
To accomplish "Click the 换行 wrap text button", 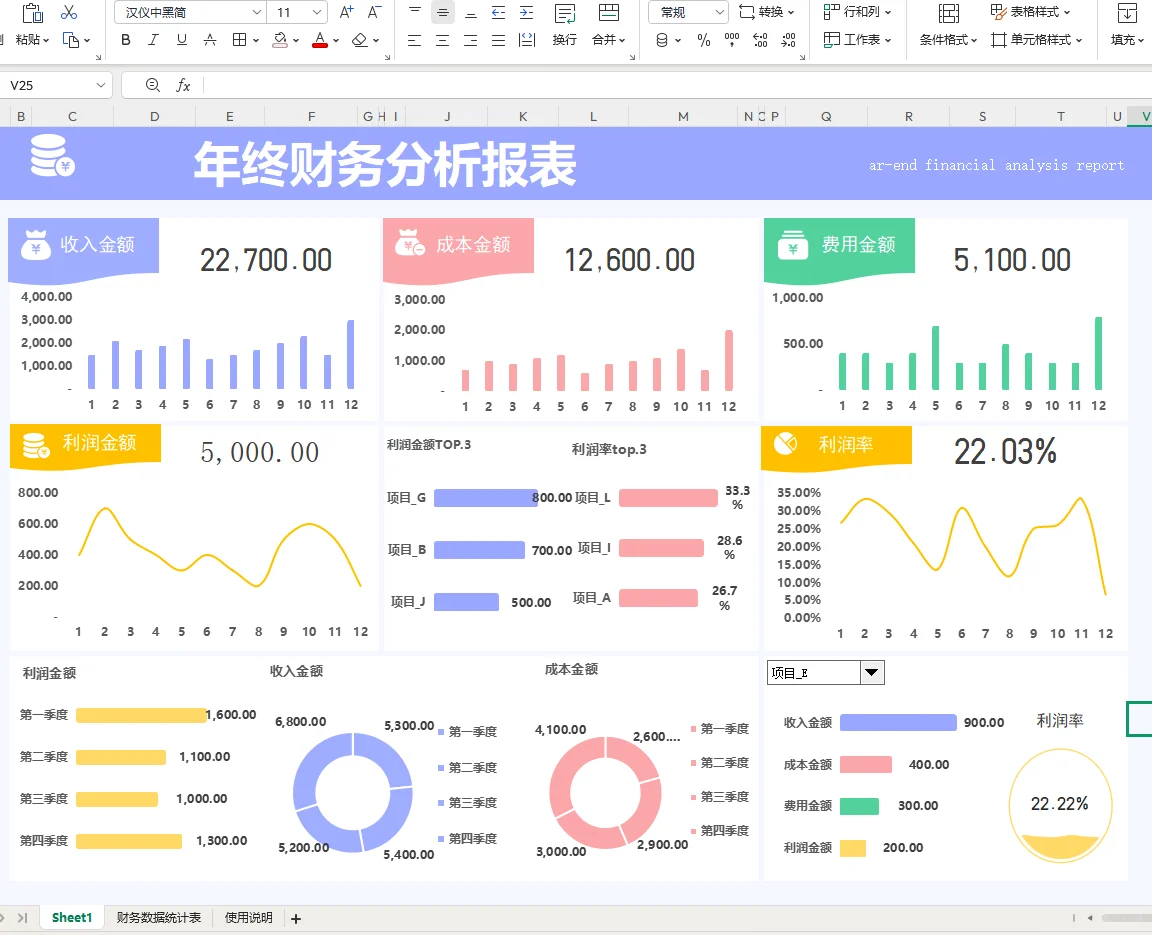I will (564, 24).
